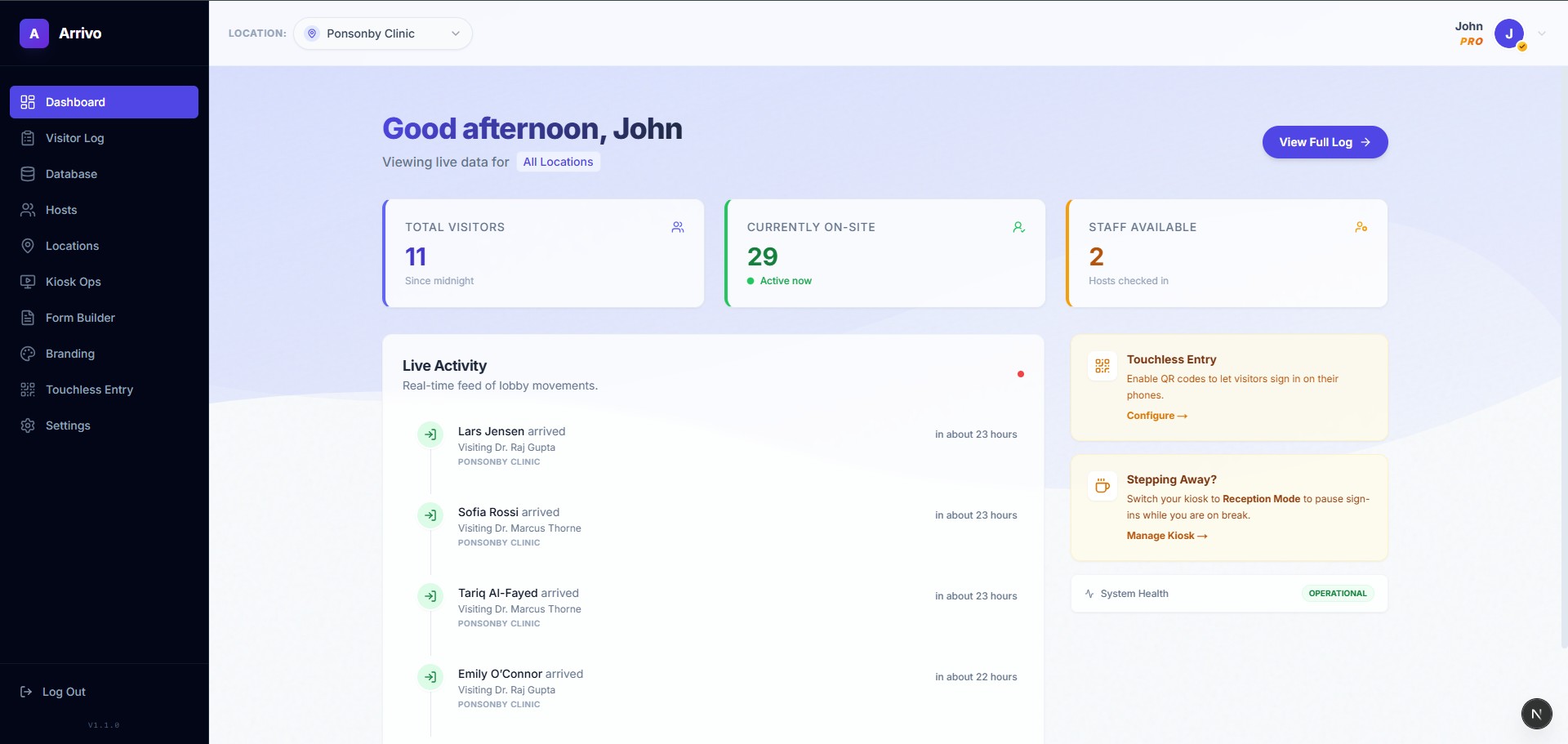
Task: Expand the profile menu chevron beside John's avatar
Action: 1542,33
